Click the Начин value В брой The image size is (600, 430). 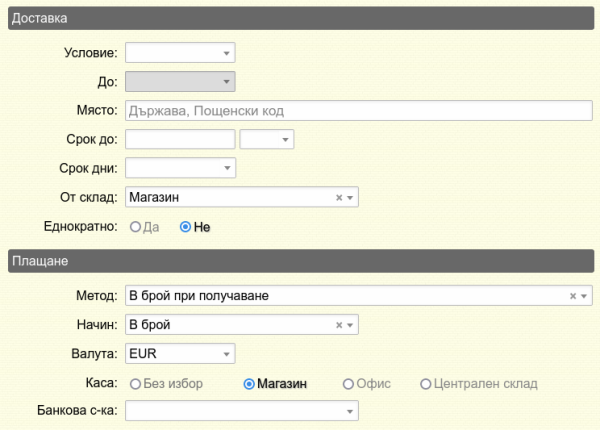(150, 325)
